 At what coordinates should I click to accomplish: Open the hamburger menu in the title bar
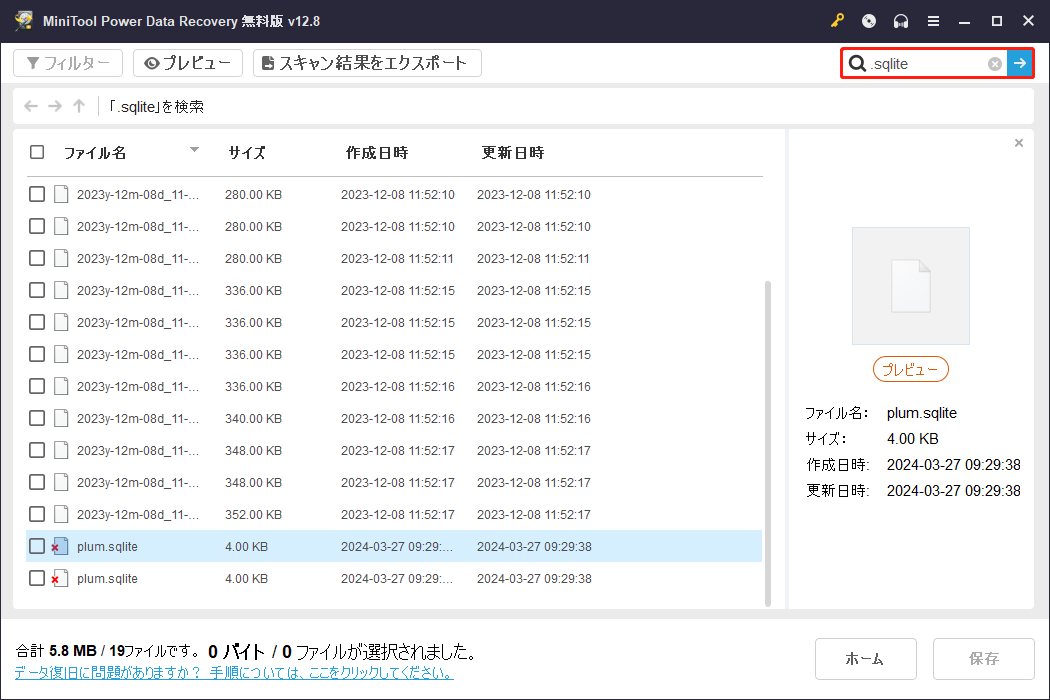click(x=932, y=20)
